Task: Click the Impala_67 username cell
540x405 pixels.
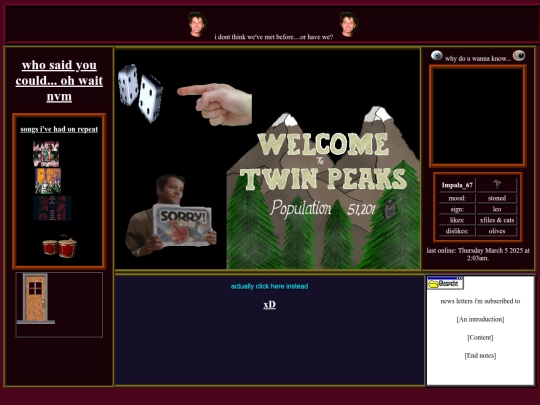Action: point(457,185)
